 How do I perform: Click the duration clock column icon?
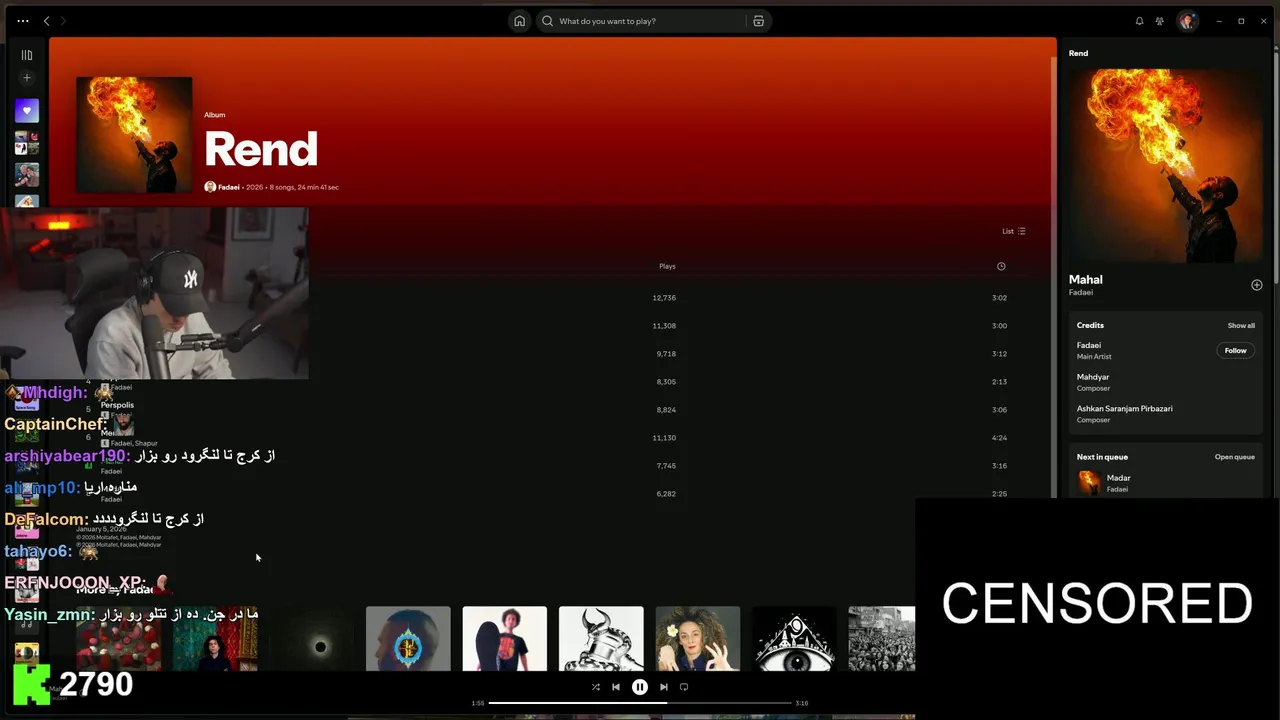pos(1001,266)
